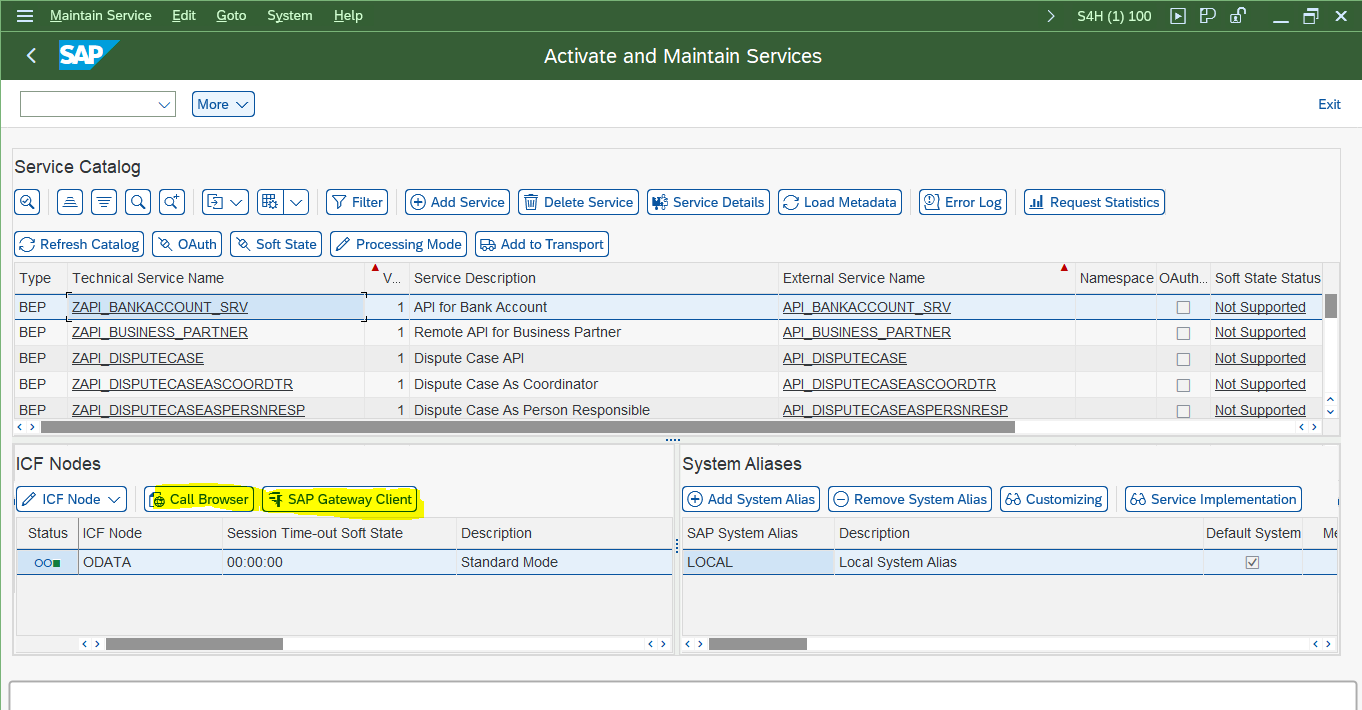The height and width of the screenshot is (710, 1362).
Task: Open the hamburger menu icon at top left
Action: click(25, 16)
